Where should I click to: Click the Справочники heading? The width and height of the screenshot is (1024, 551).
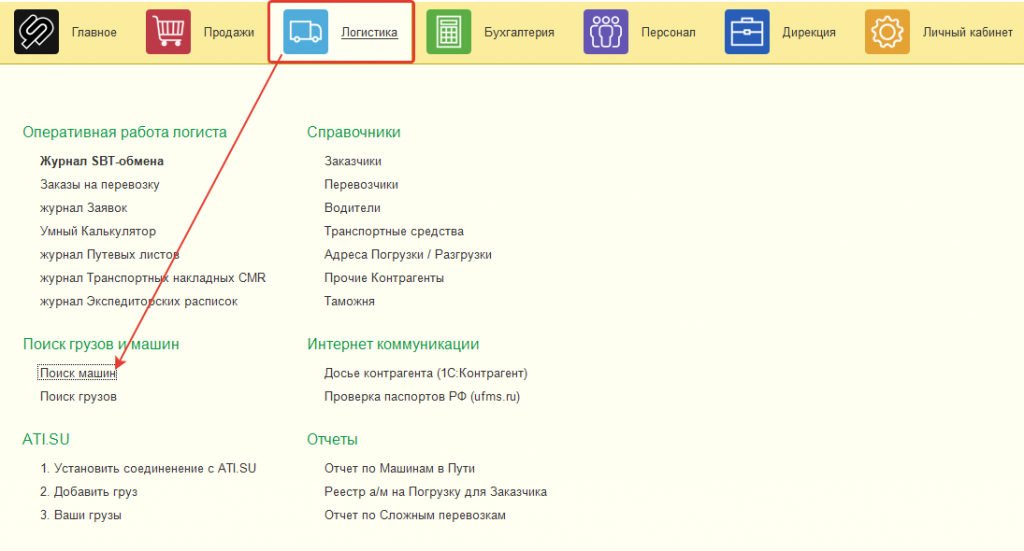[354, 132]
